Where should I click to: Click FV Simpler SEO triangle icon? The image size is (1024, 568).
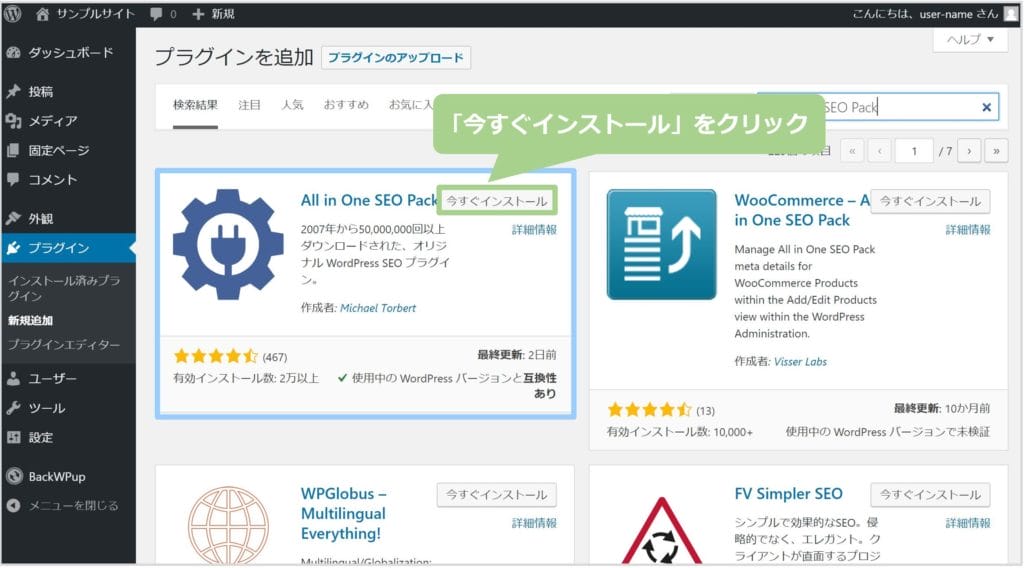click(x=662, y=530)
